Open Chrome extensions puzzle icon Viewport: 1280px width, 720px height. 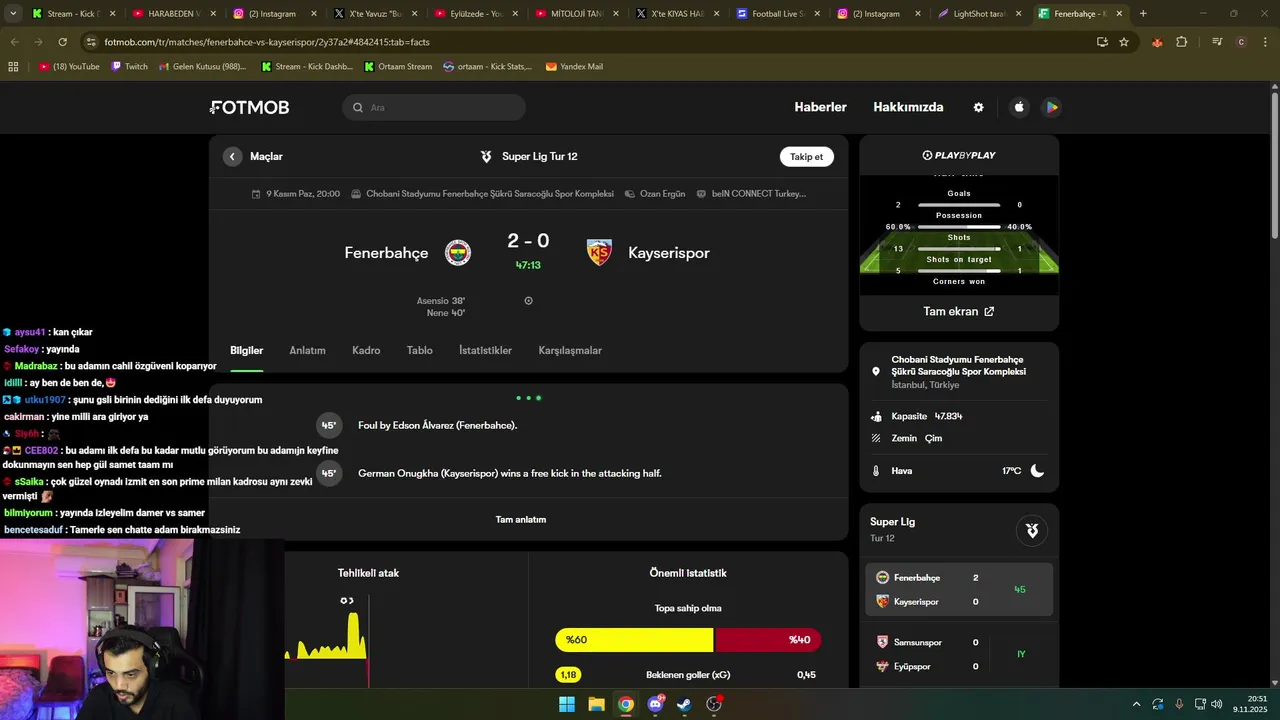1181,42
